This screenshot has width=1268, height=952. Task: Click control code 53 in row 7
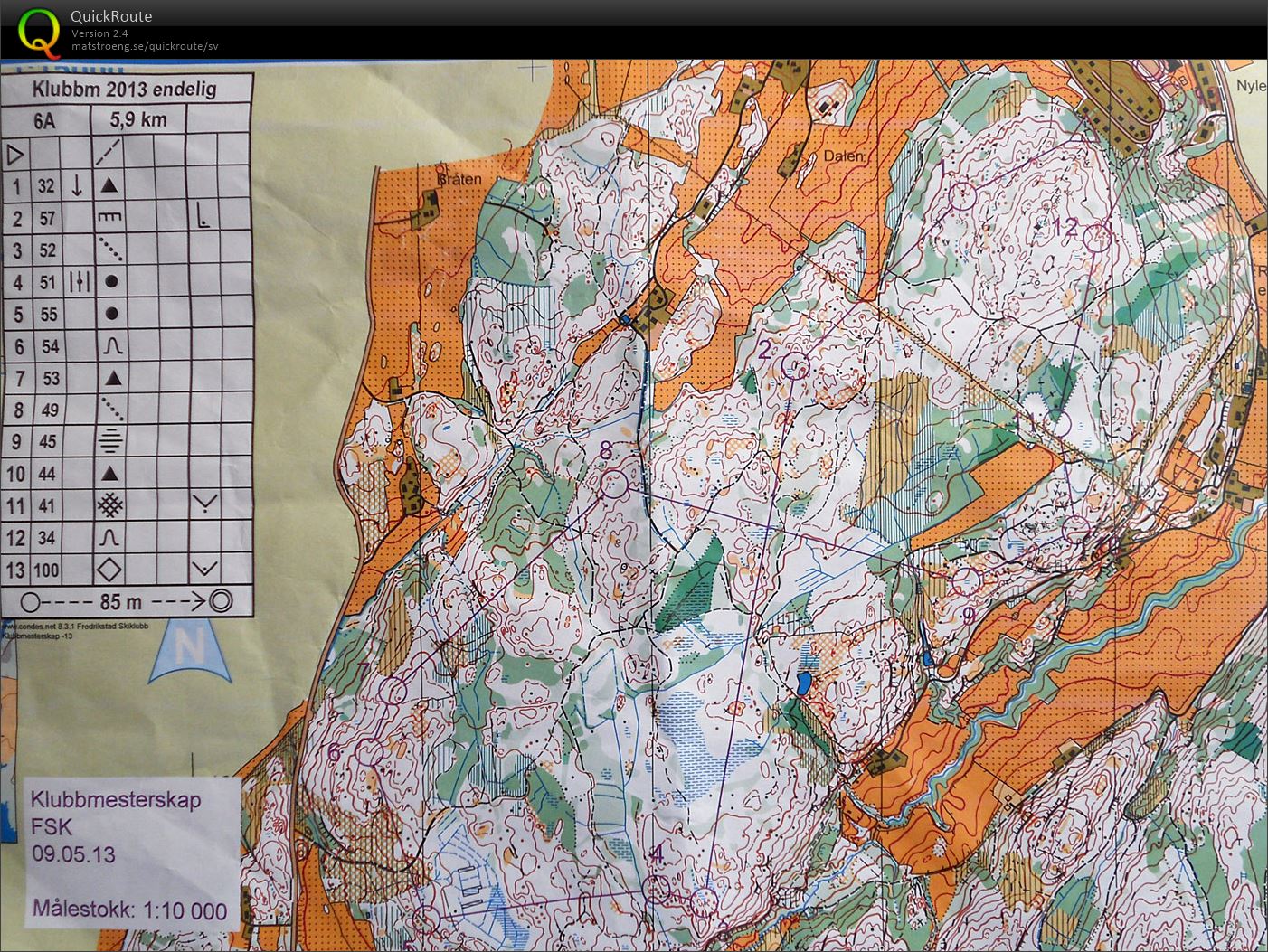click(x=50, y=378)
